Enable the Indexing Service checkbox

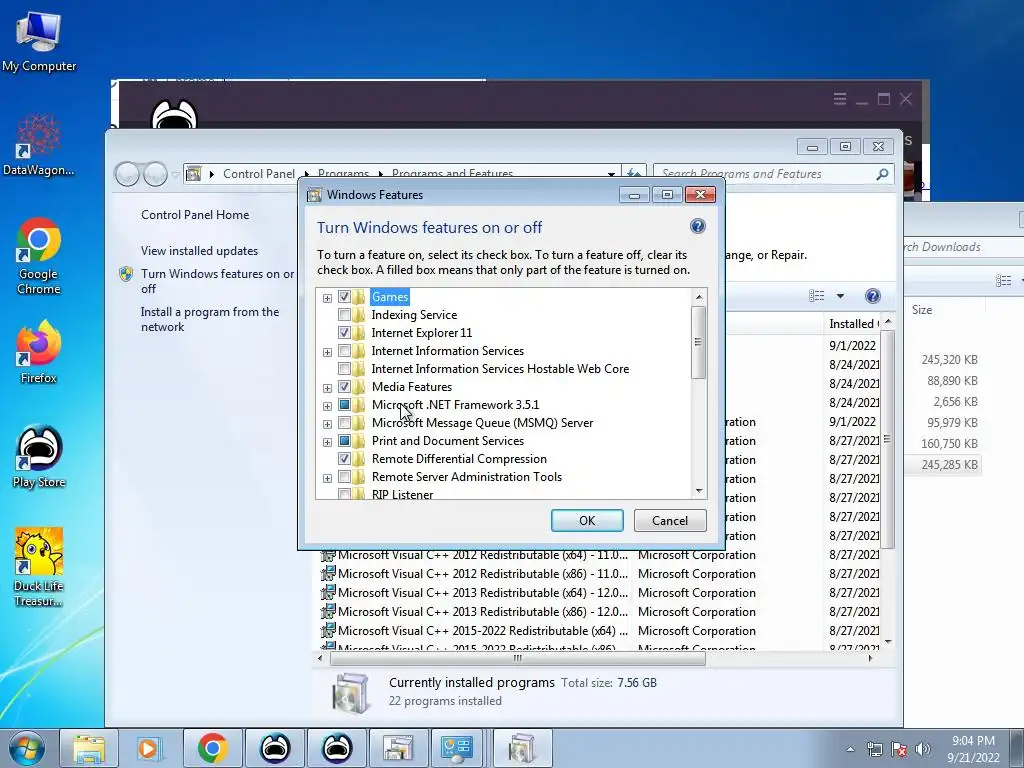point(344,315)
